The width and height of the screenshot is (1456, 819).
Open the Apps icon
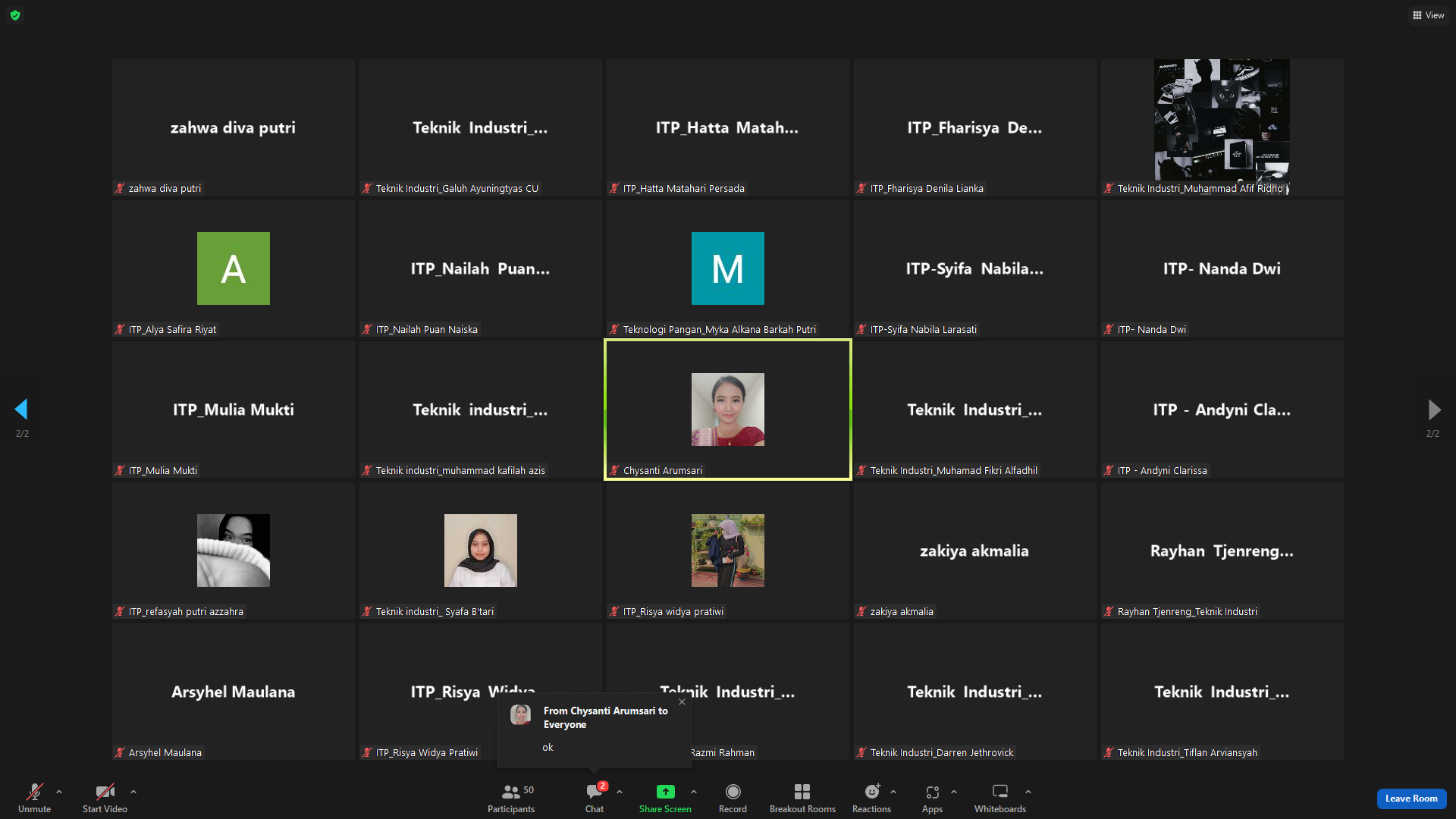coord(932,792)
